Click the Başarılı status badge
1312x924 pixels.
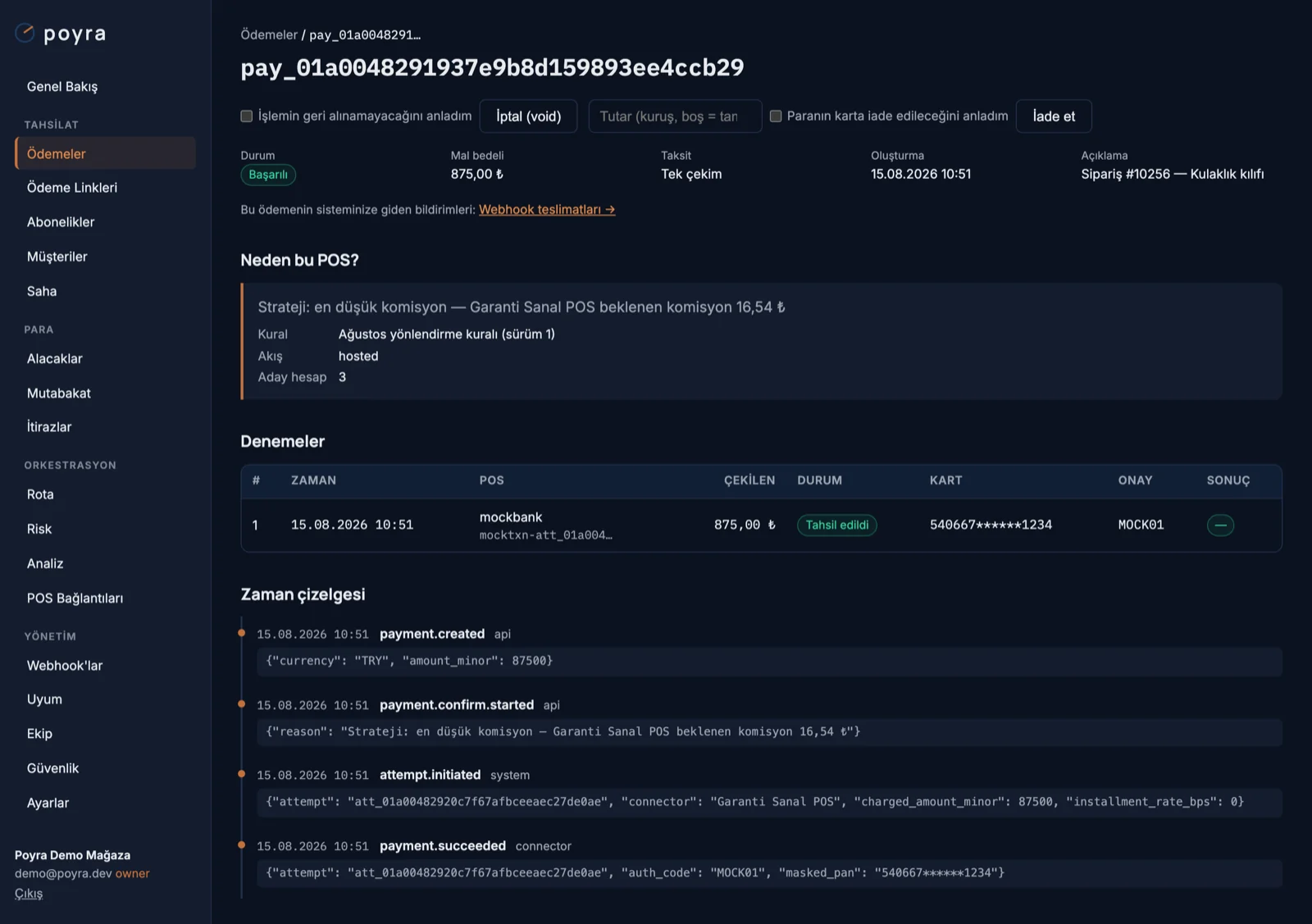268,175
